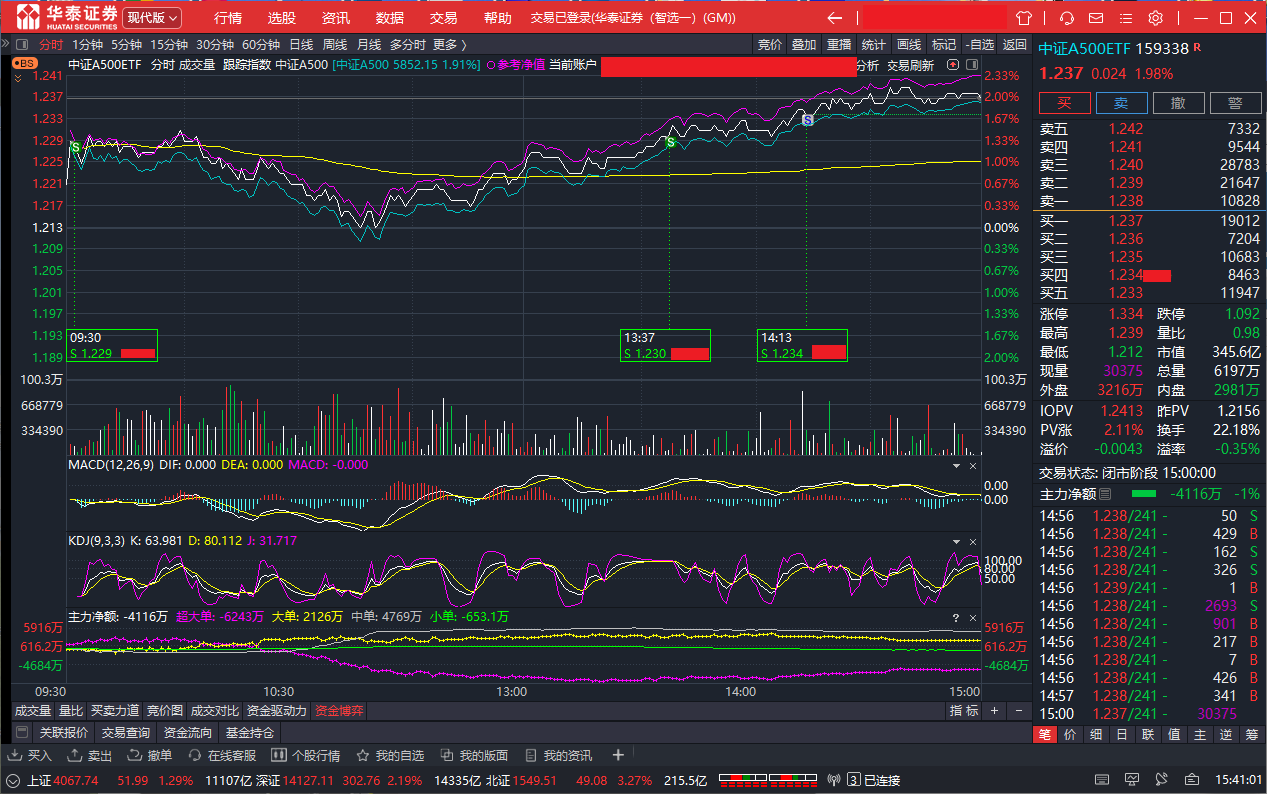Open the skin theme shirt icon
The height and width of the screenshot is (794, 1267).
click(x=1023, y=18)
